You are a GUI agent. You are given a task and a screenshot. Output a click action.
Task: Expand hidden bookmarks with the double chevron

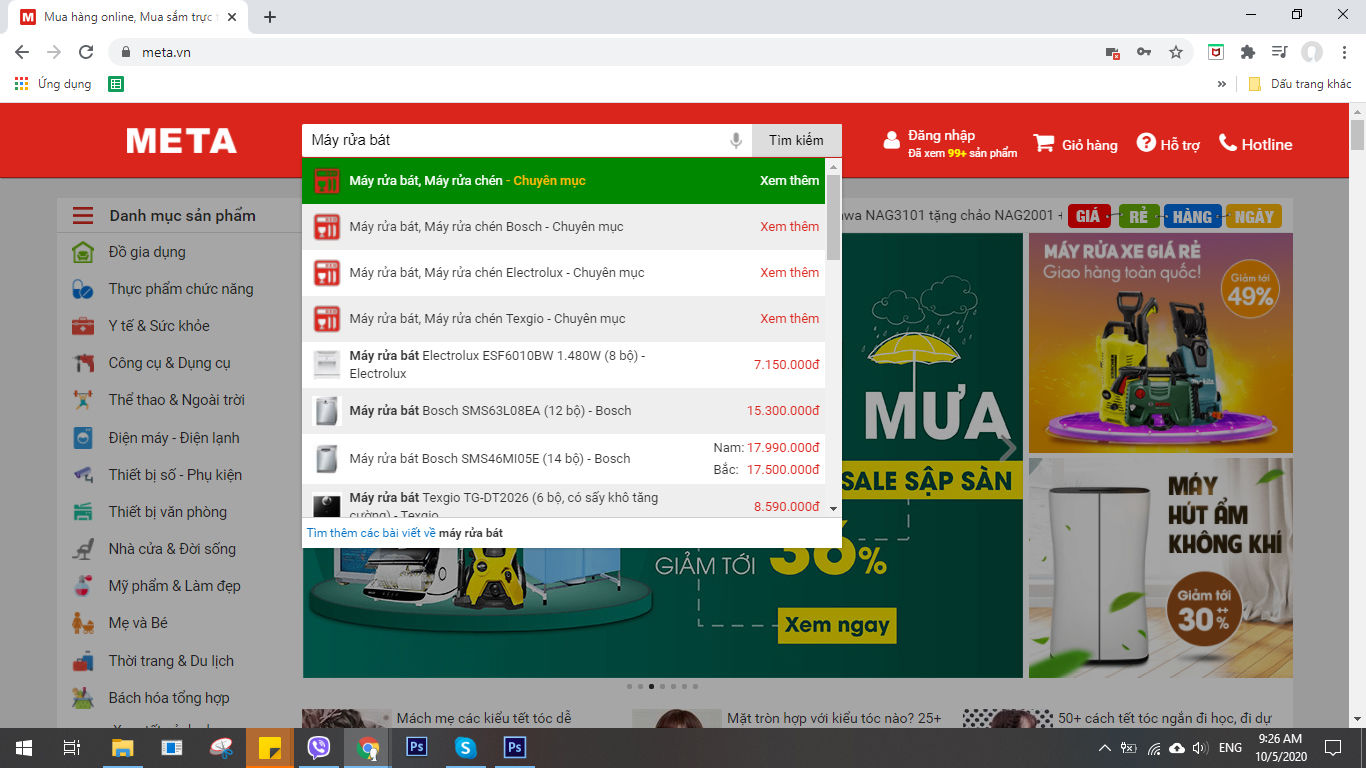pos(1221,84)
